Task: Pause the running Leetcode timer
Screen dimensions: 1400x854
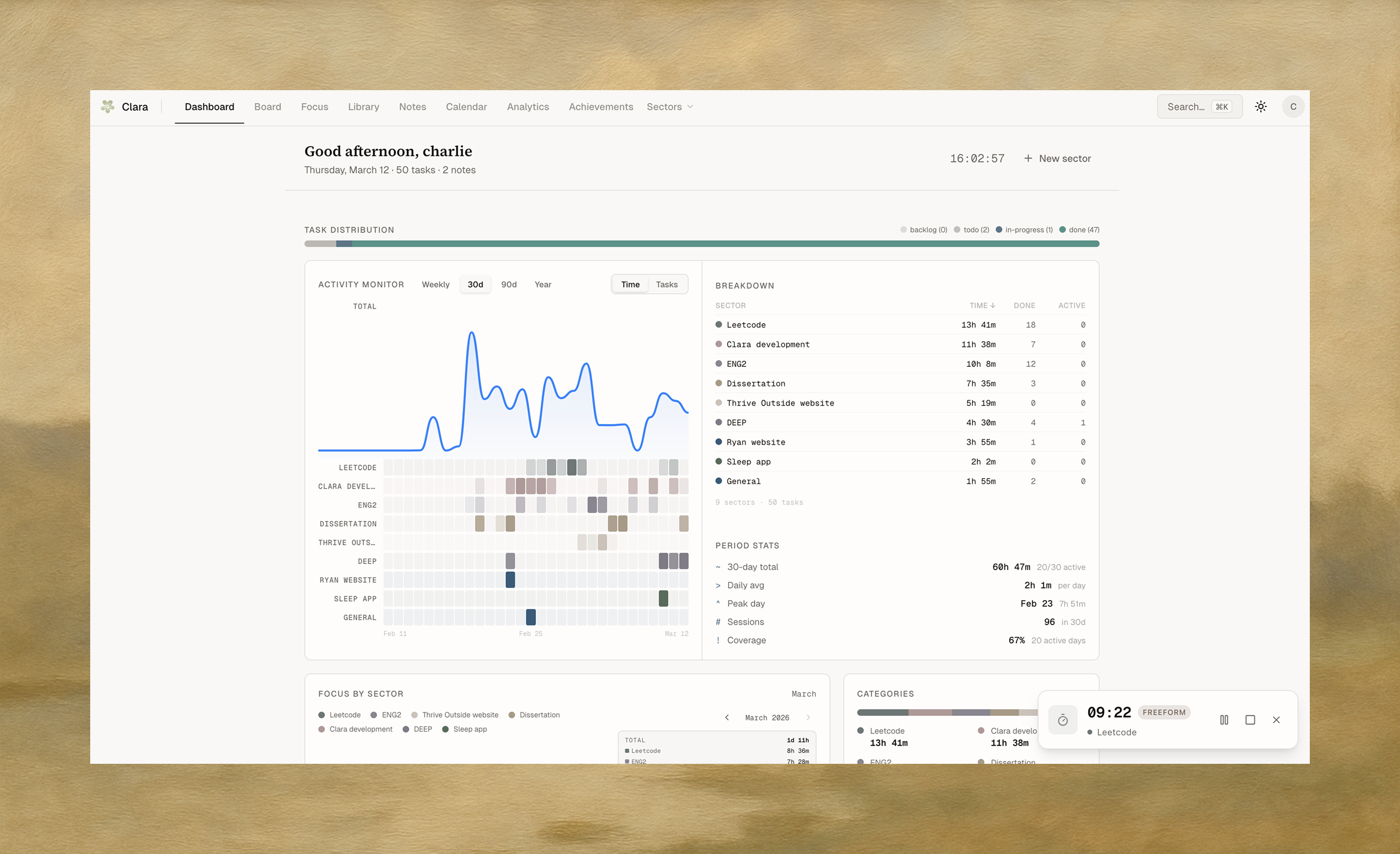Action: coord(1224,719)
